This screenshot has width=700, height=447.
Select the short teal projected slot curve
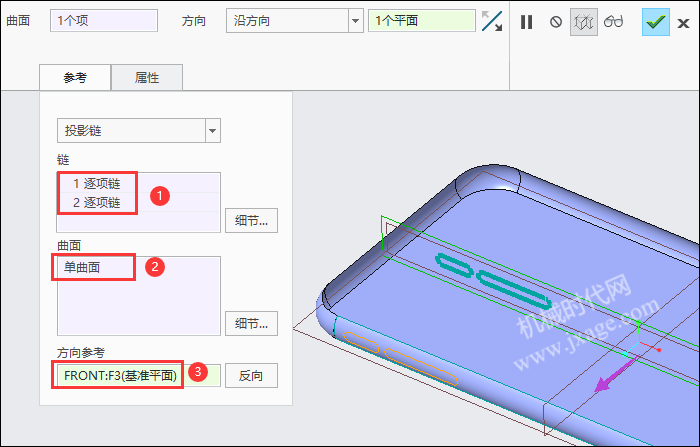click(454, 265)
